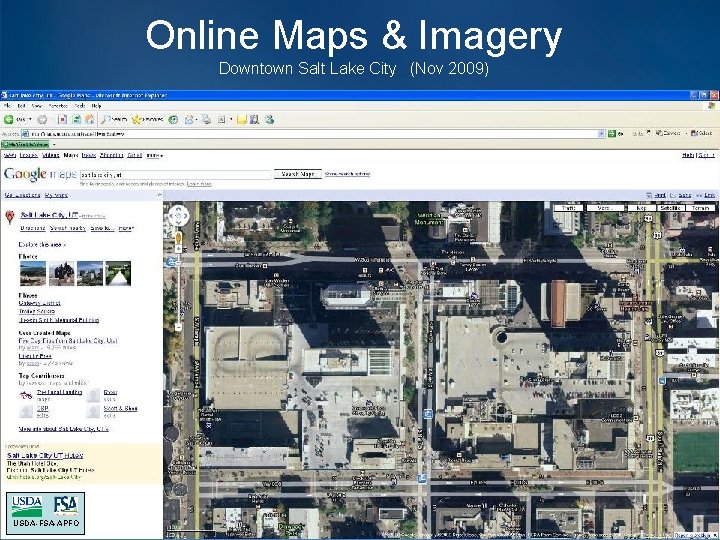The height and width of the screenshot is (540, 720).
Task: Open the 'More...' map layers dropdown
Action: 604,208
